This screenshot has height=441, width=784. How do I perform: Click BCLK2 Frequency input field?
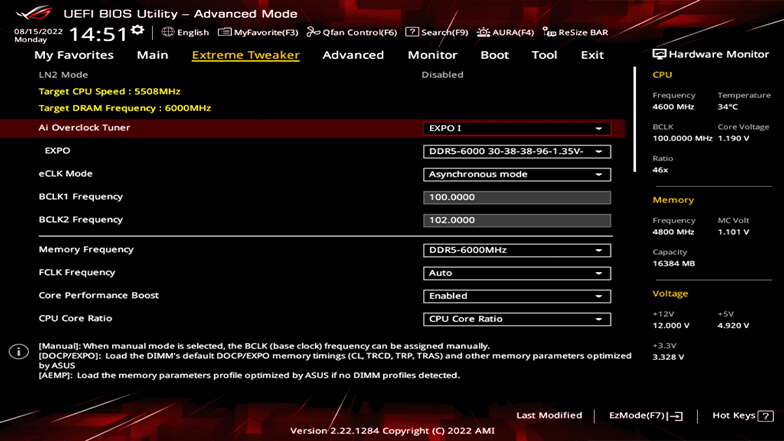517,220
